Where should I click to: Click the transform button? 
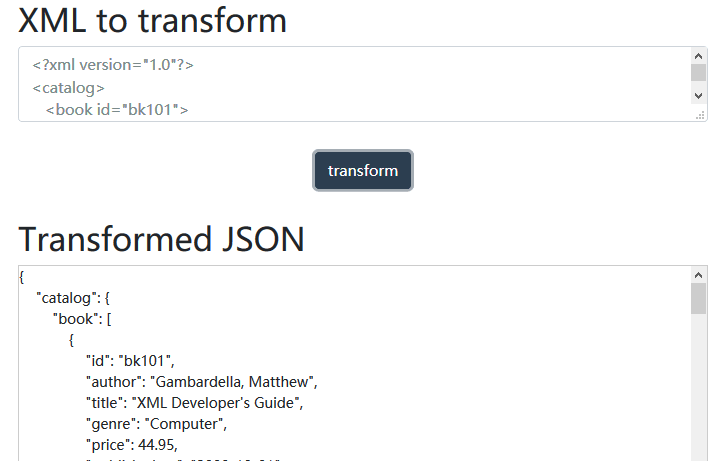coord(362,171)
